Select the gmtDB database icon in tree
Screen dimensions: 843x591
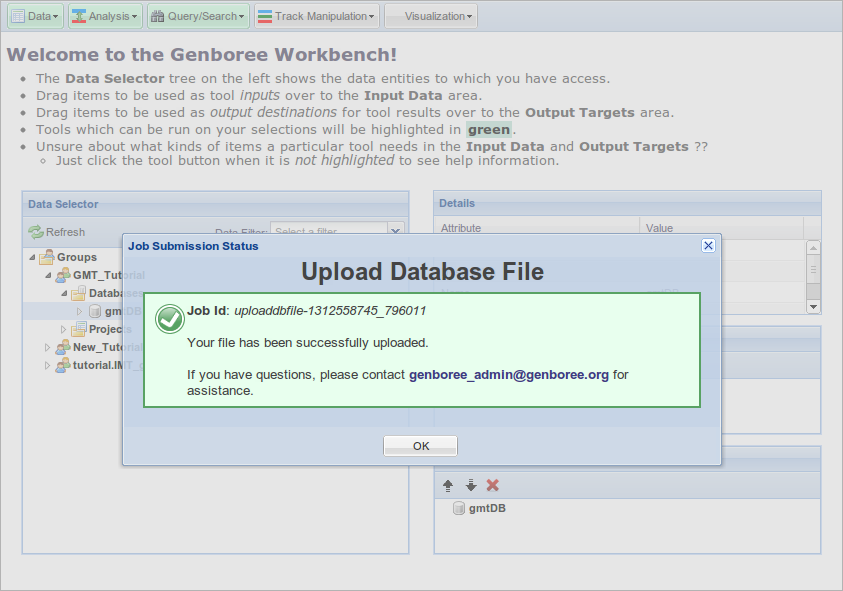[95, 311]
